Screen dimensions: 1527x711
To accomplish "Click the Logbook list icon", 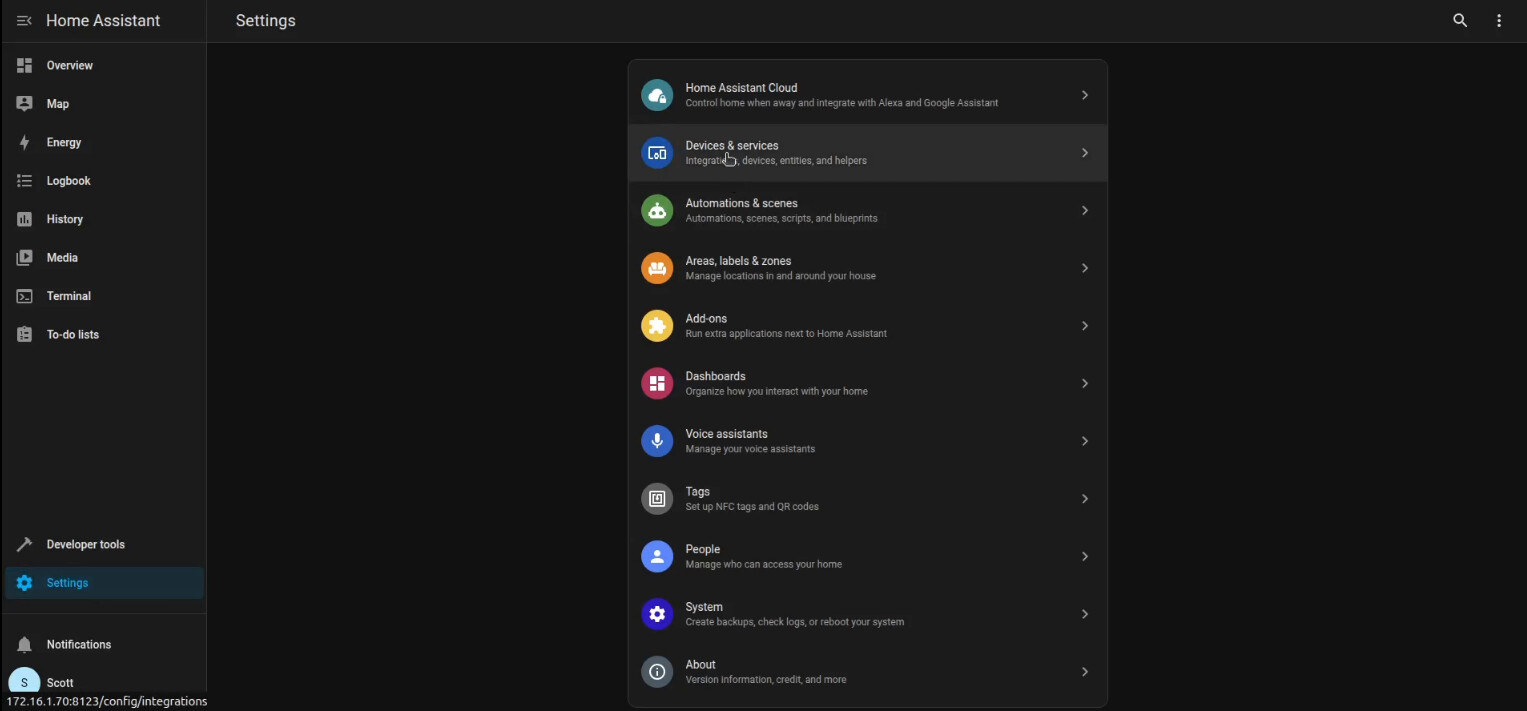I will tap(24, 181).
